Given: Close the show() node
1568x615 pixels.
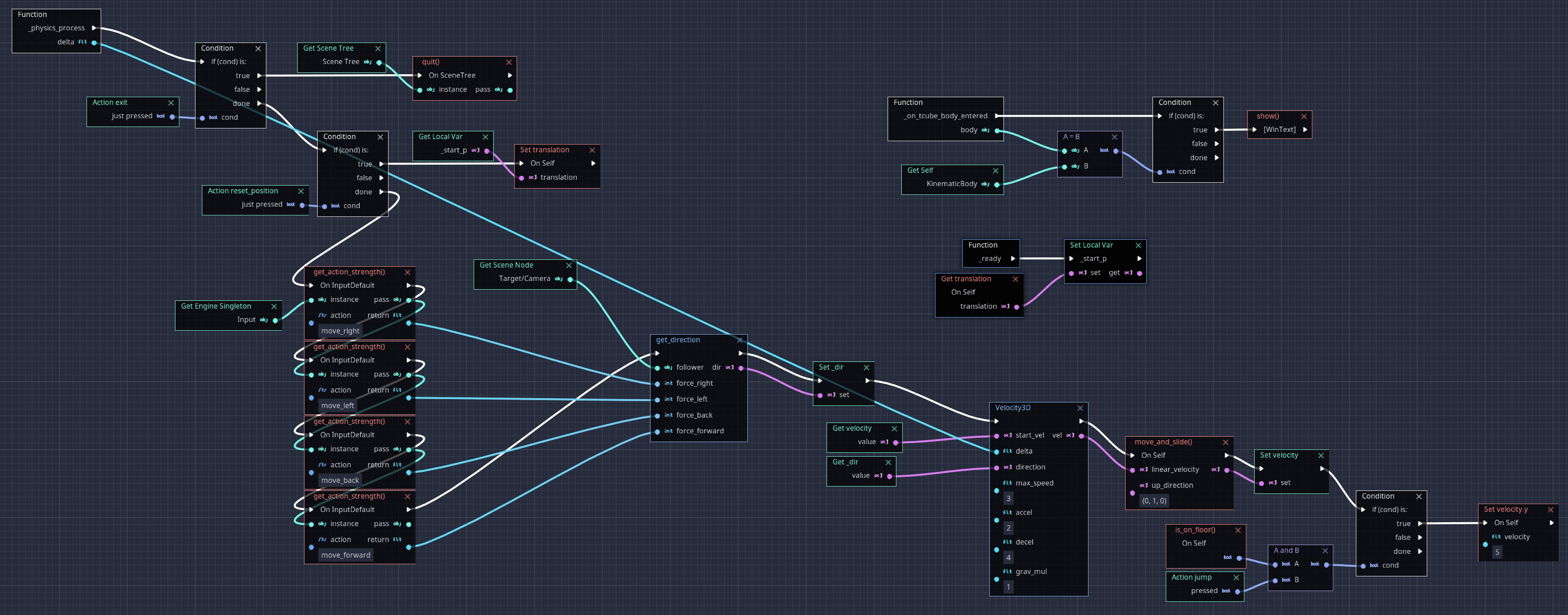Looking at the screenshot, I should click(1304, 117).
